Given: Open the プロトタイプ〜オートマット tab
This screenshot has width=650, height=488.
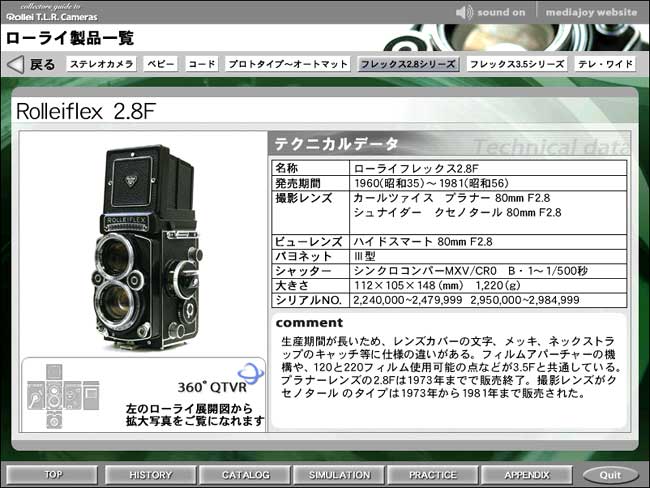Looking at the screenshot, I should click(288, 64).
